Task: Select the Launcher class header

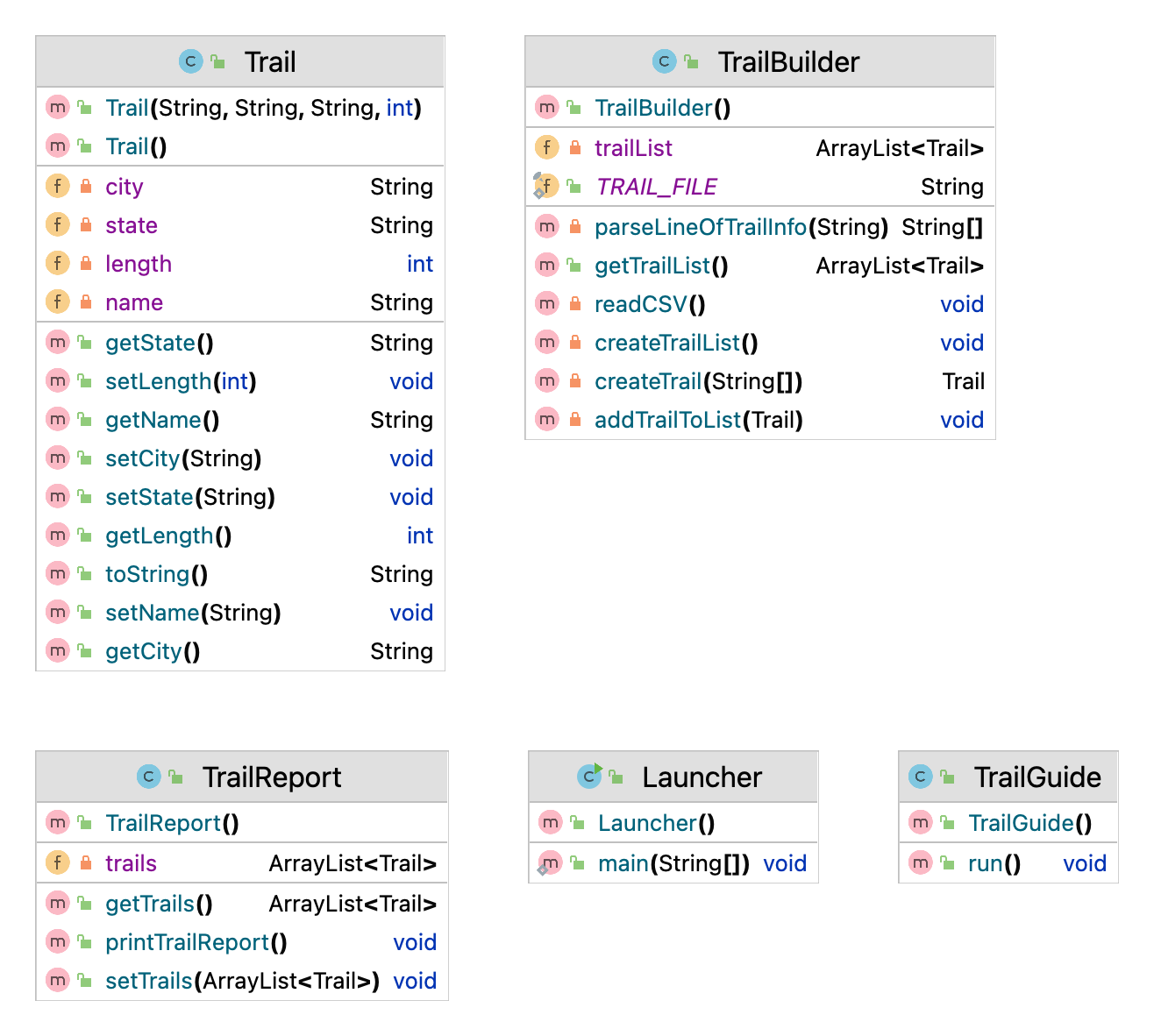Action: click(673, 777)
